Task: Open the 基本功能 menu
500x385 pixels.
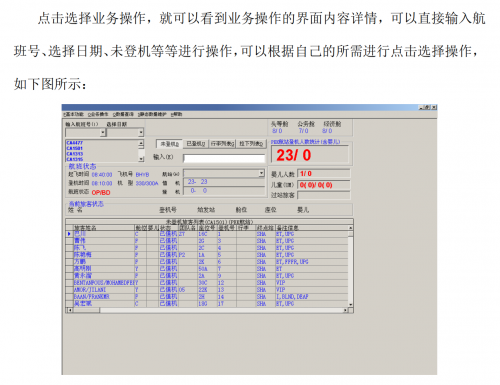Action: [x=74, y=114]
